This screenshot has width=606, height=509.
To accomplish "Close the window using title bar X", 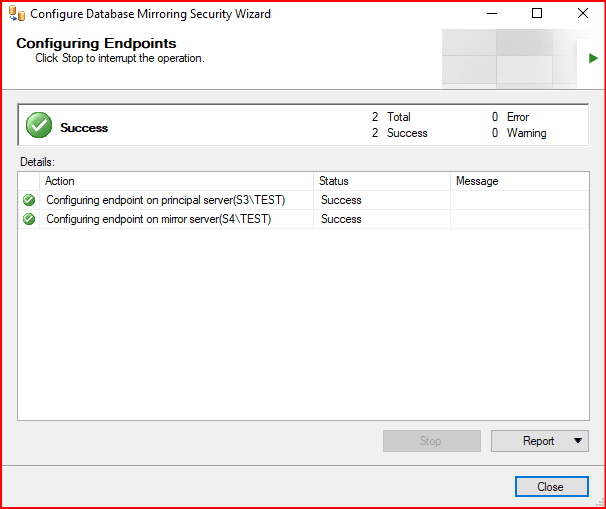I will (582, 14).
